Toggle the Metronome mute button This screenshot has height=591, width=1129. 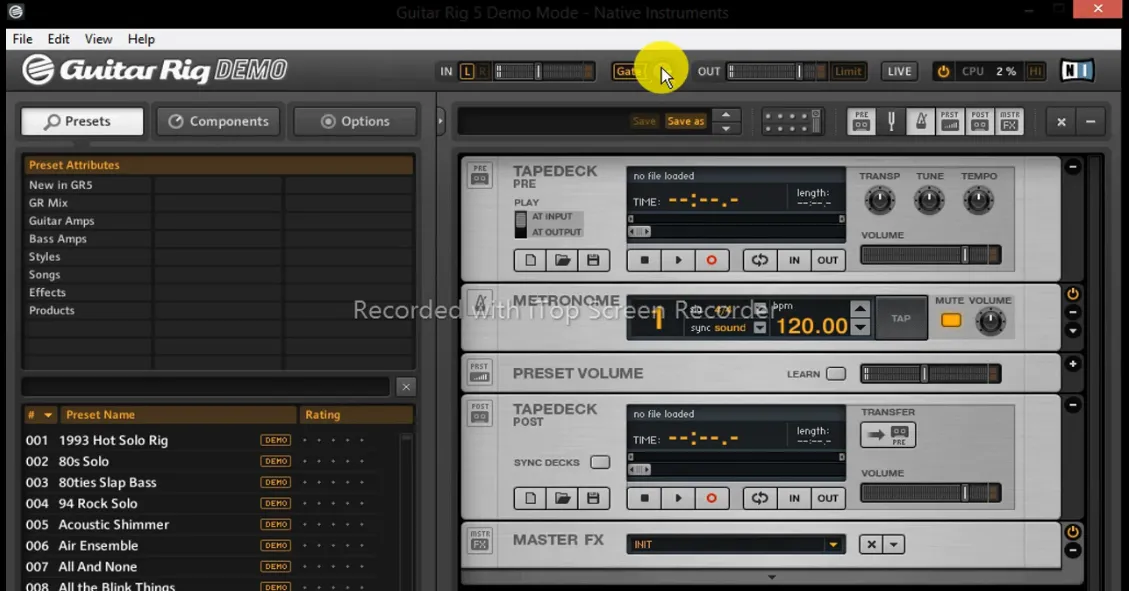click(x=950, y=320)
